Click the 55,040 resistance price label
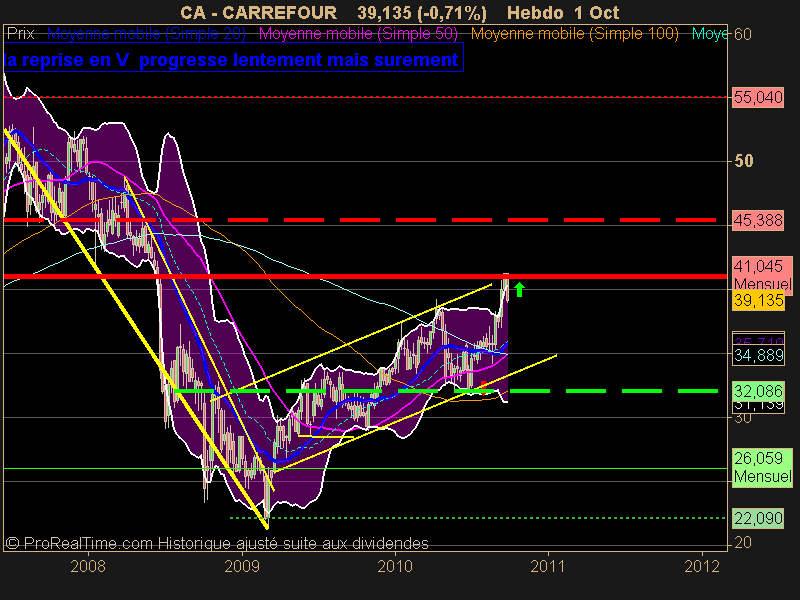 (758, 97)
